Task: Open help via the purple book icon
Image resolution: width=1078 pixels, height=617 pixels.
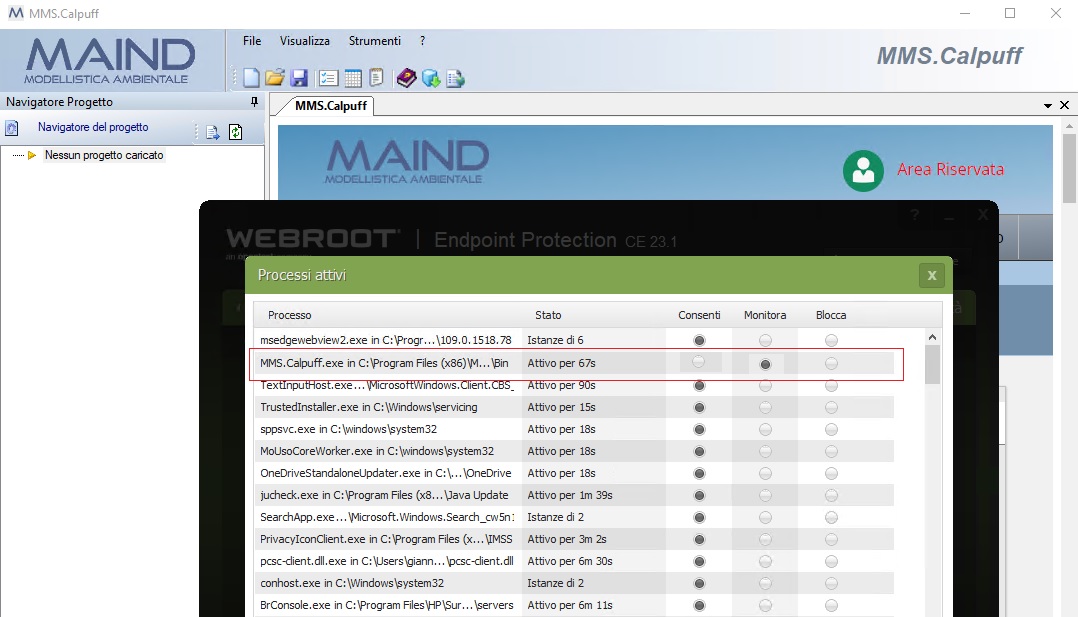Action: [406, 78]
